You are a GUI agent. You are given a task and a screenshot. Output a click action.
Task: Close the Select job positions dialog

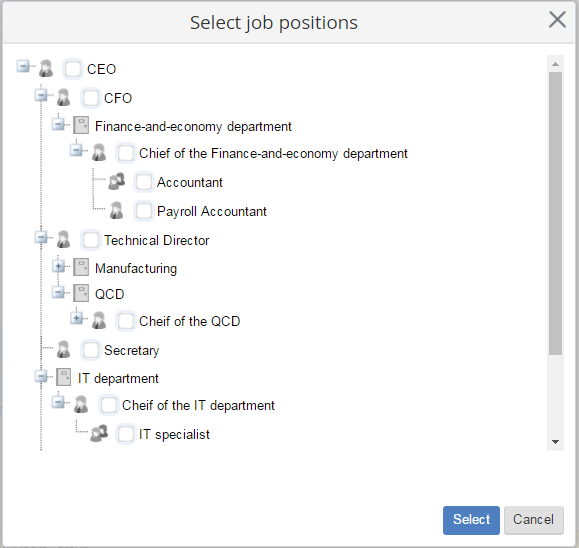click(557, 20)
